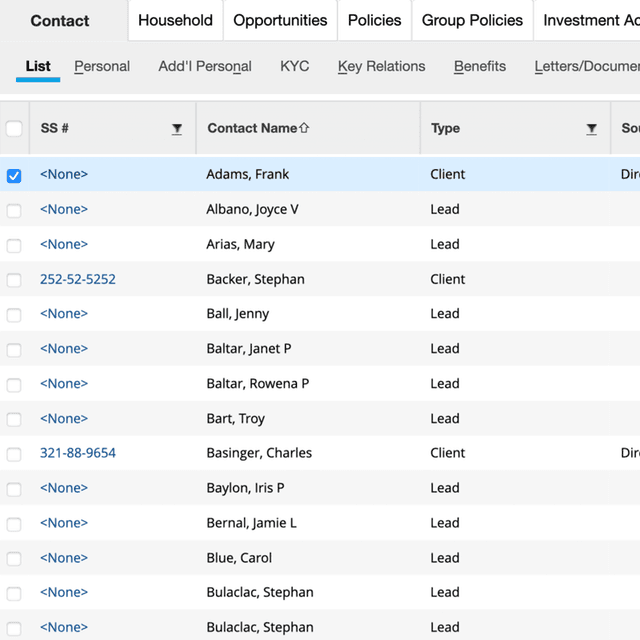Select contact name Baltar, Rowena P
This screenshot has width=640, height=640.
(x=258, y=384)
